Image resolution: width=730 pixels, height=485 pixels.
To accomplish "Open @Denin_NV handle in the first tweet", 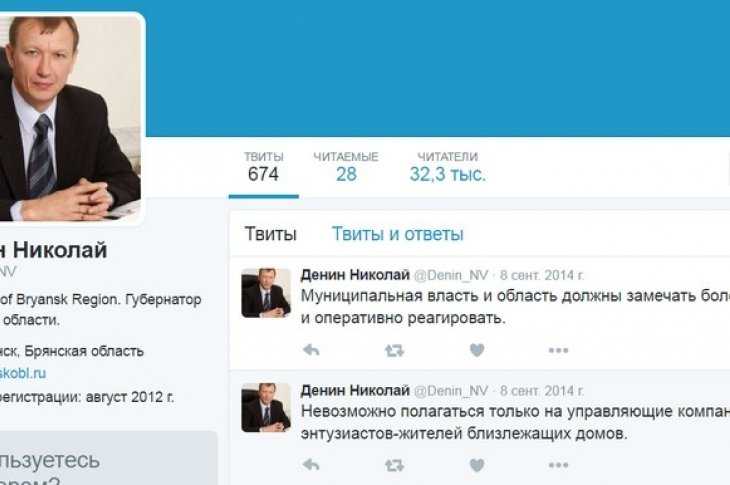I will coord(451,275).
